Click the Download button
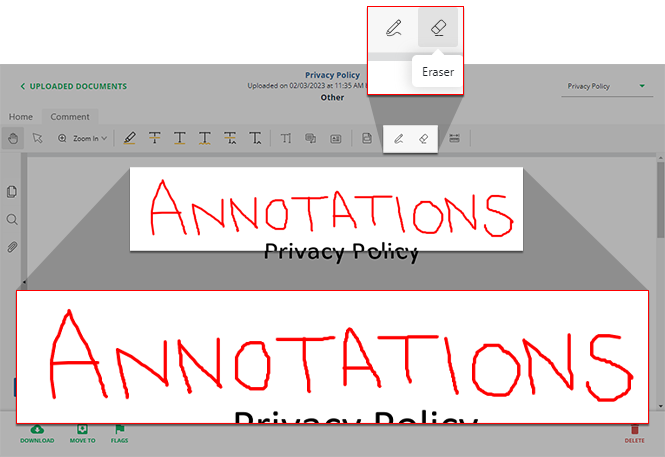This screenshot has width=665, height=457. (37, 434)
